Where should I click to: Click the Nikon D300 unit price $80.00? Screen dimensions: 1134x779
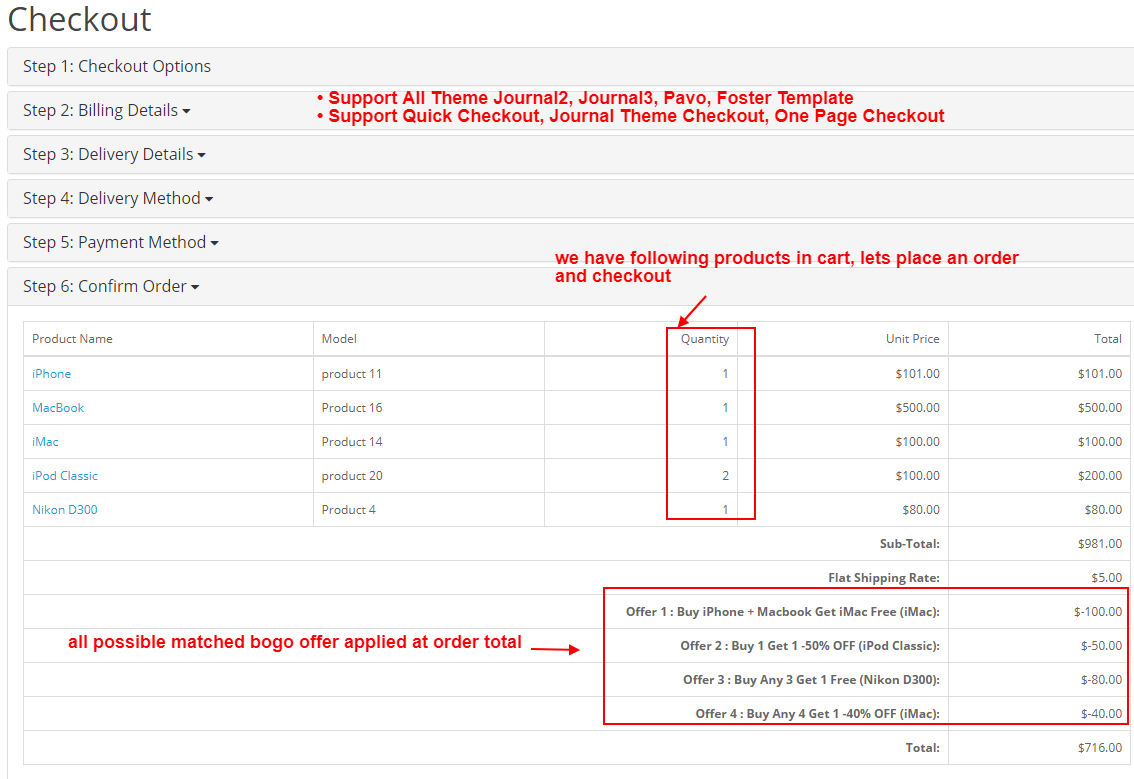[x=921, y=510]
